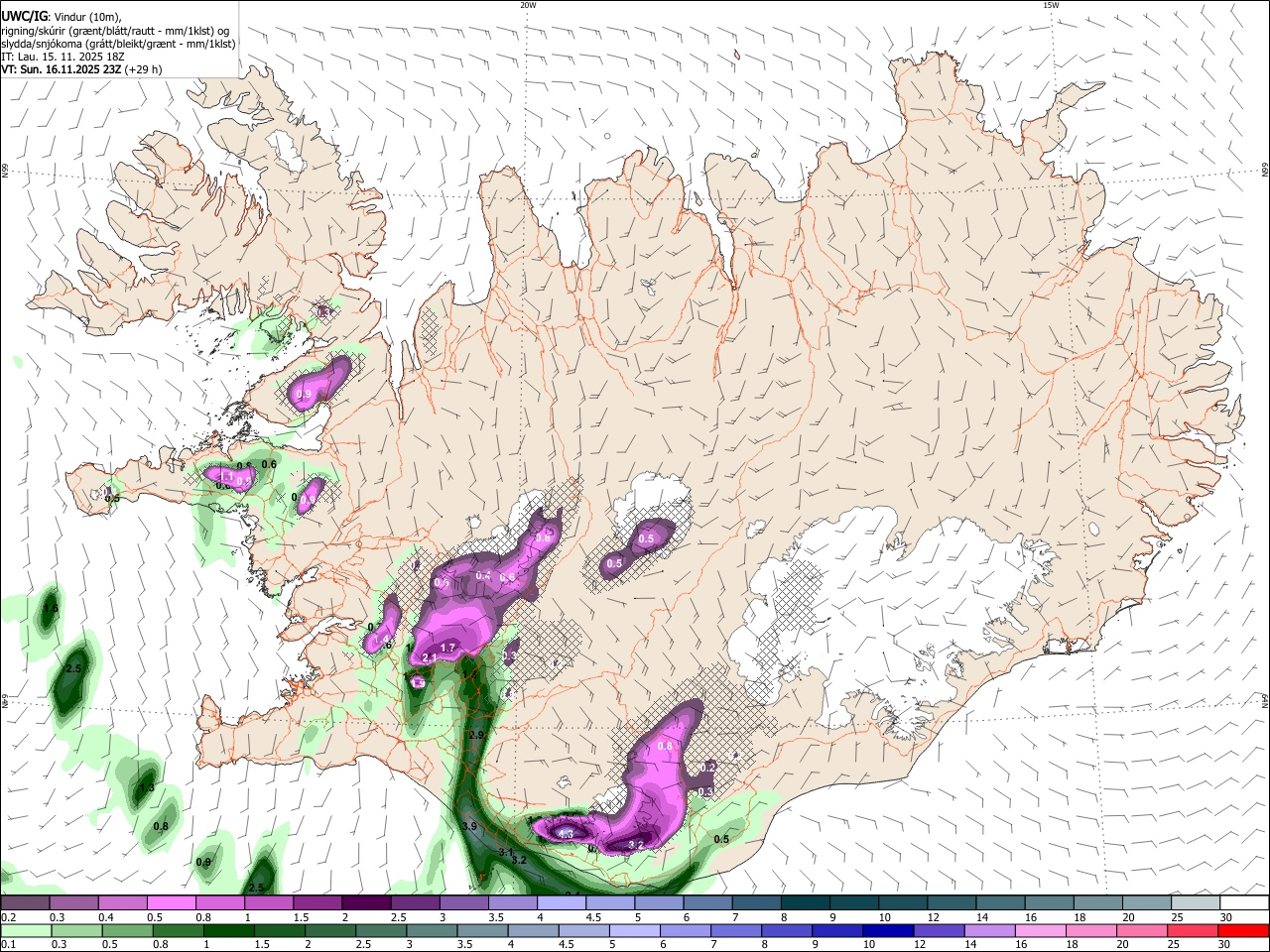
Task: Click the 2.9 rain value on the map
Action: pyautogui.click(x=475, y=735)
